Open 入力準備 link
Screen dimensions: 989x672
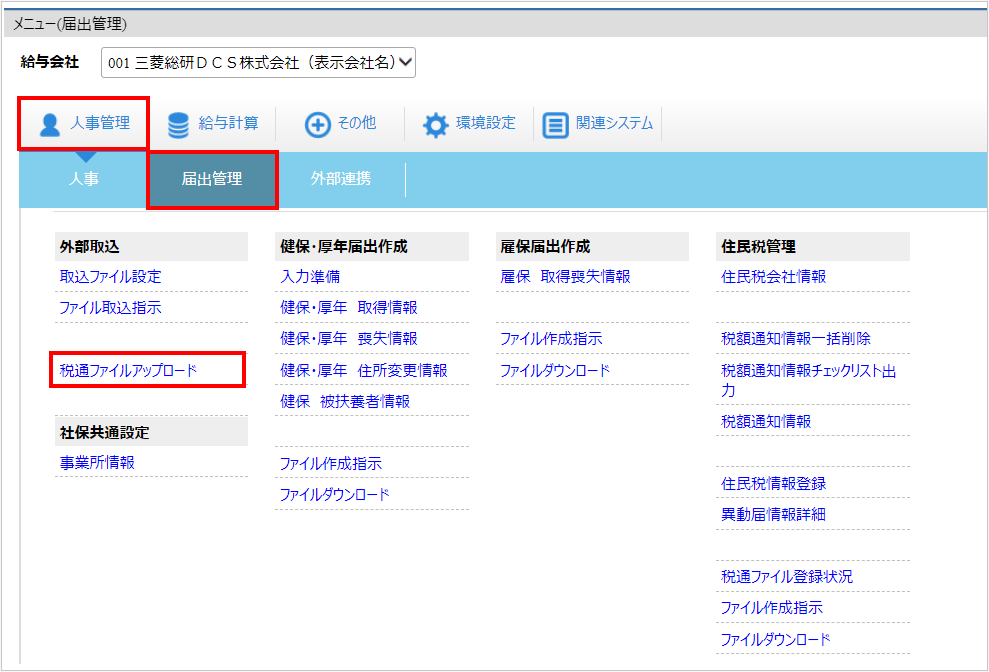pyautogui.click(x=310, y=276)
